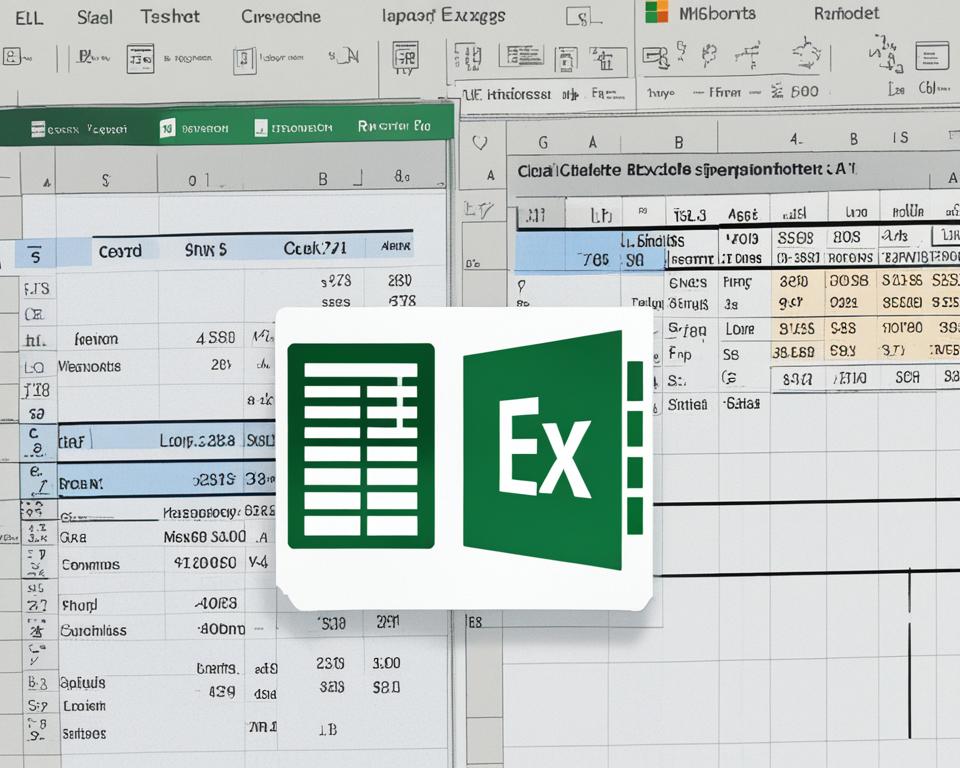Click the four-color Microsoft logo beside MH6borts
This screenshot has height=768, width=960.
pos(656,12)
